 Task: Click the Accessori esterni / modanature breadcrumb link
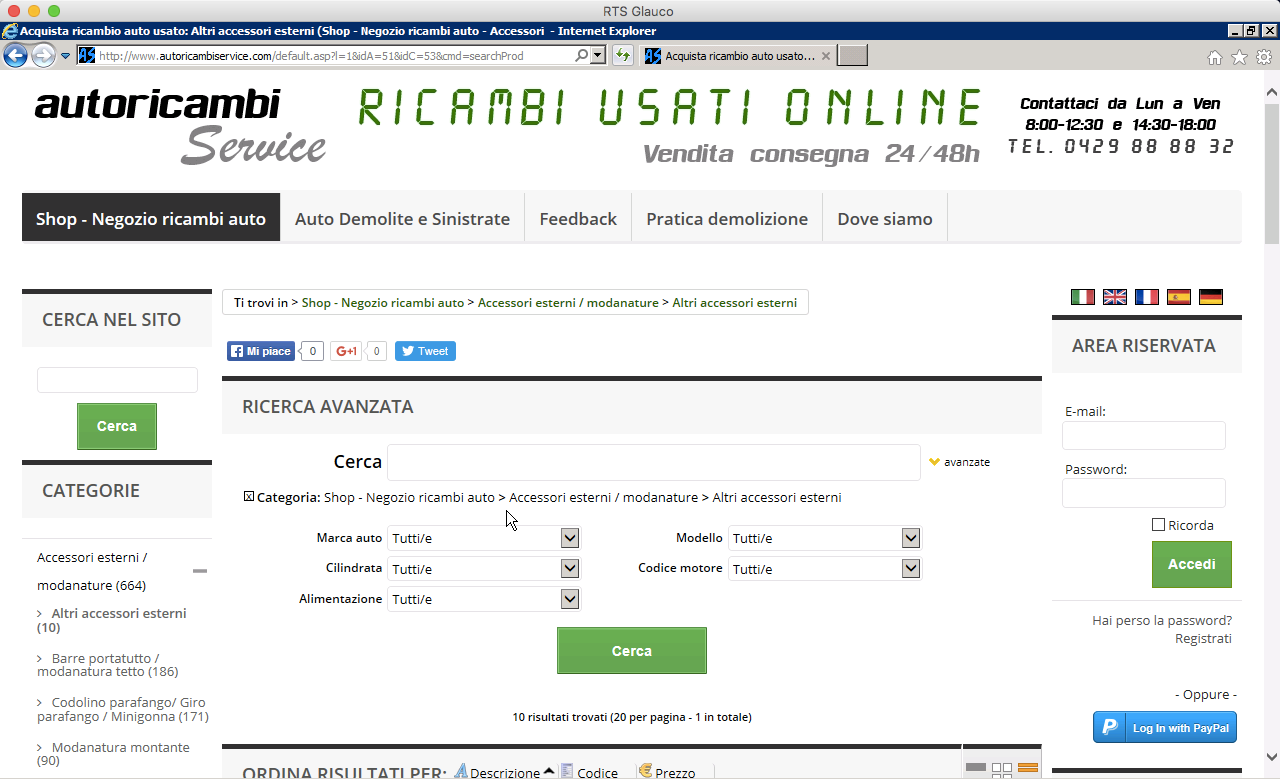[x=568, y=302]
